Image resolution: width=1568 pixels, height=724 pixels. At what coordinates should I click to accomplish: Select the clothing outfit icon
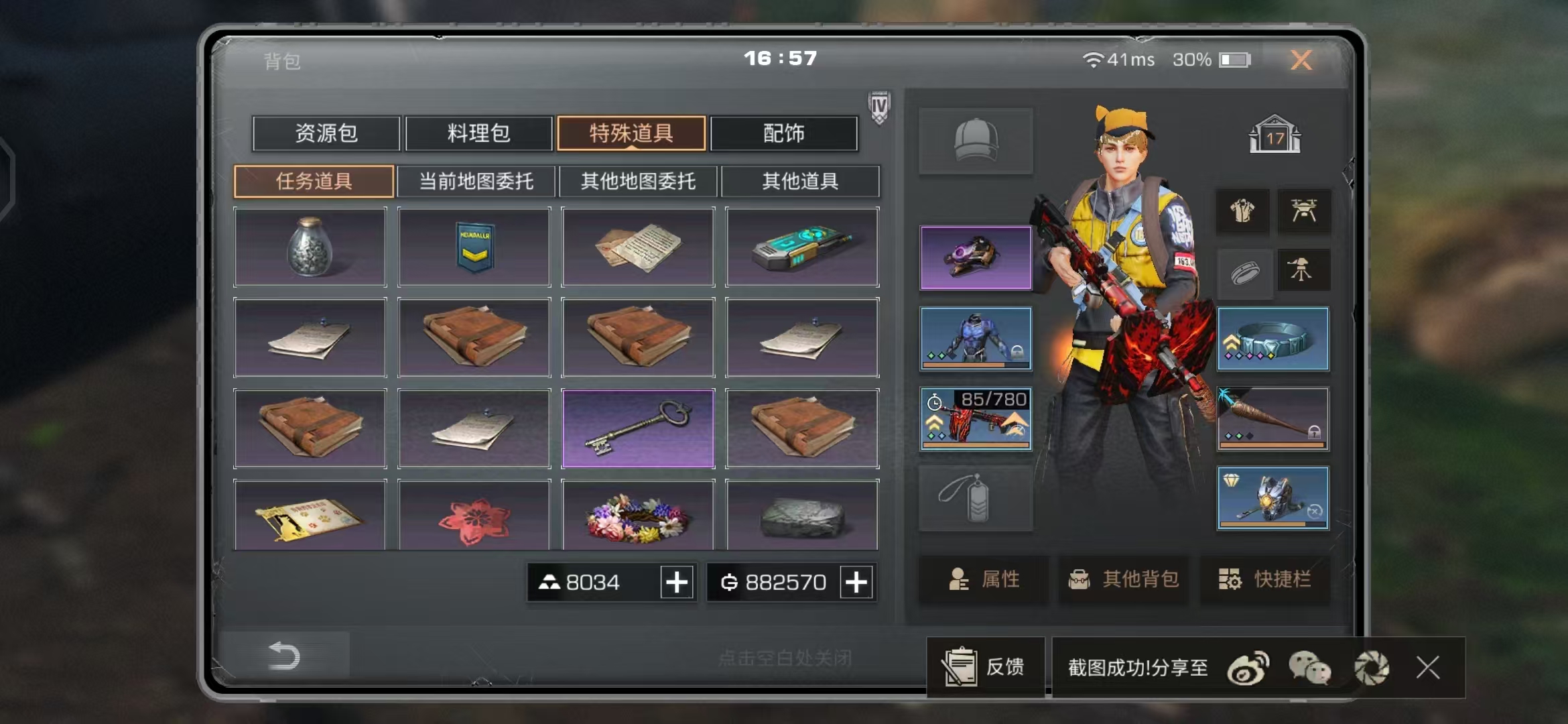tap(1243, 211)
